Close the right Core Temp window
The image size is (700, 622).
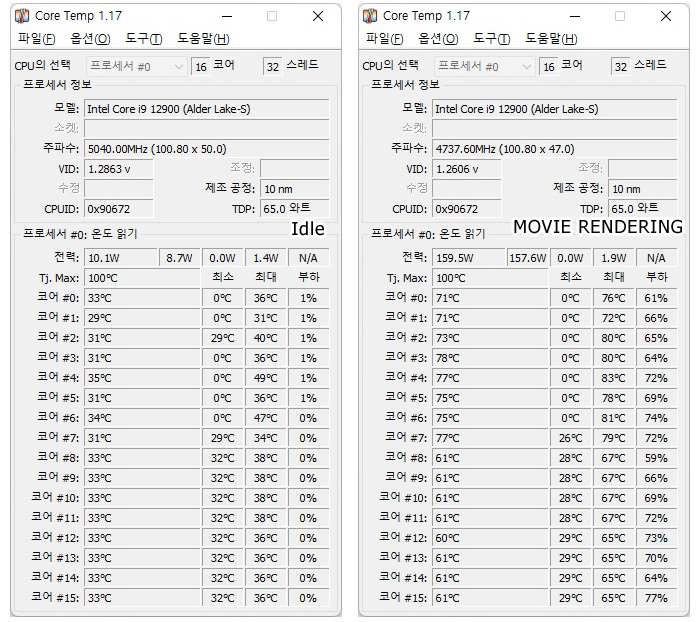(666, 17)
